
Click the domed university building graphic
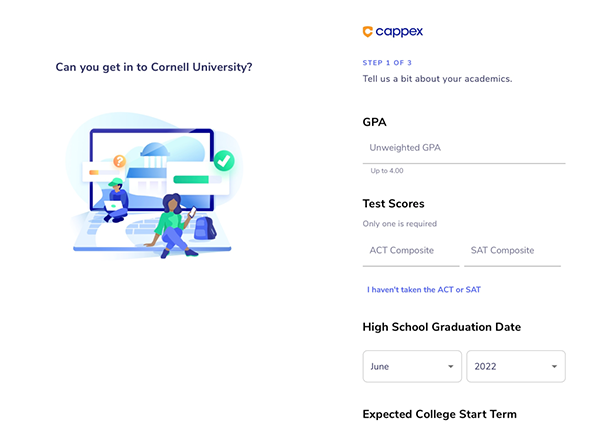(x=155, y=155)
